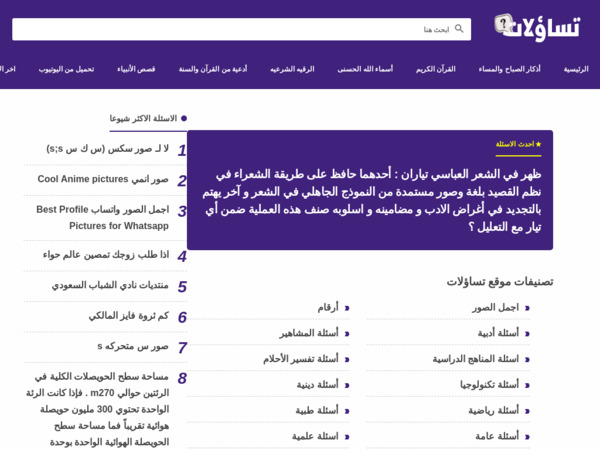Click arrow bullet beside أسئلة تكنولوجيا
Viewport: 600px width, 450px height.
527,385
